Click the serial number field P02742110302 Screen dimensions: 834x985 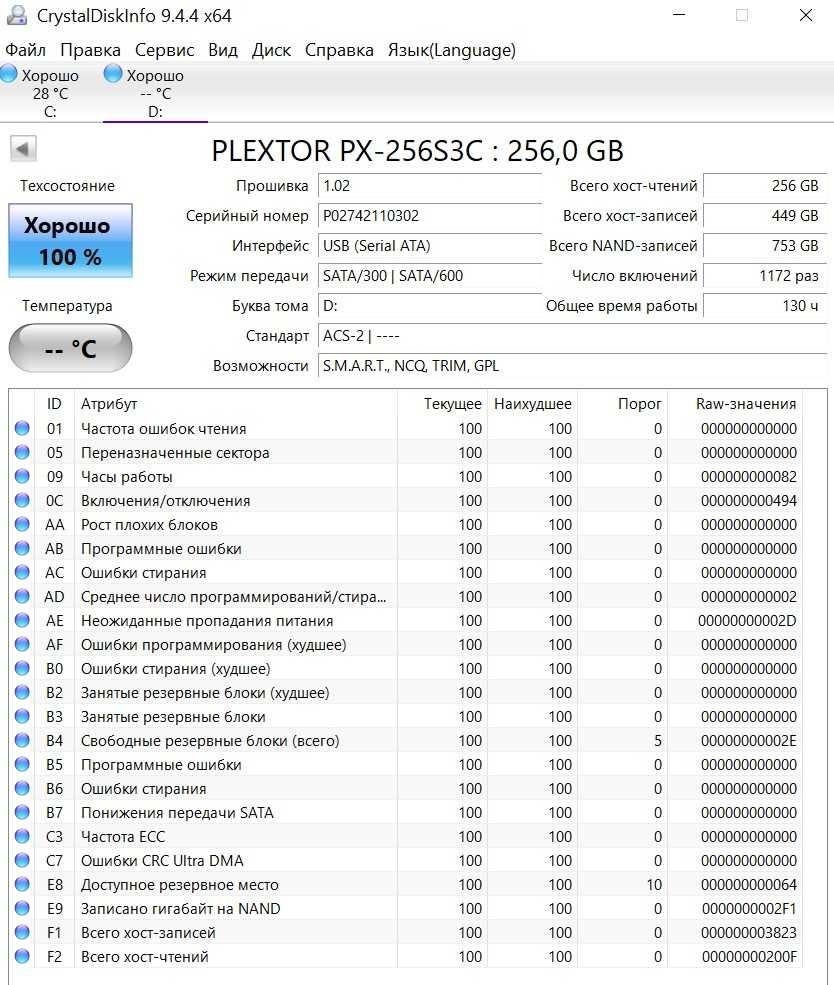430,216
